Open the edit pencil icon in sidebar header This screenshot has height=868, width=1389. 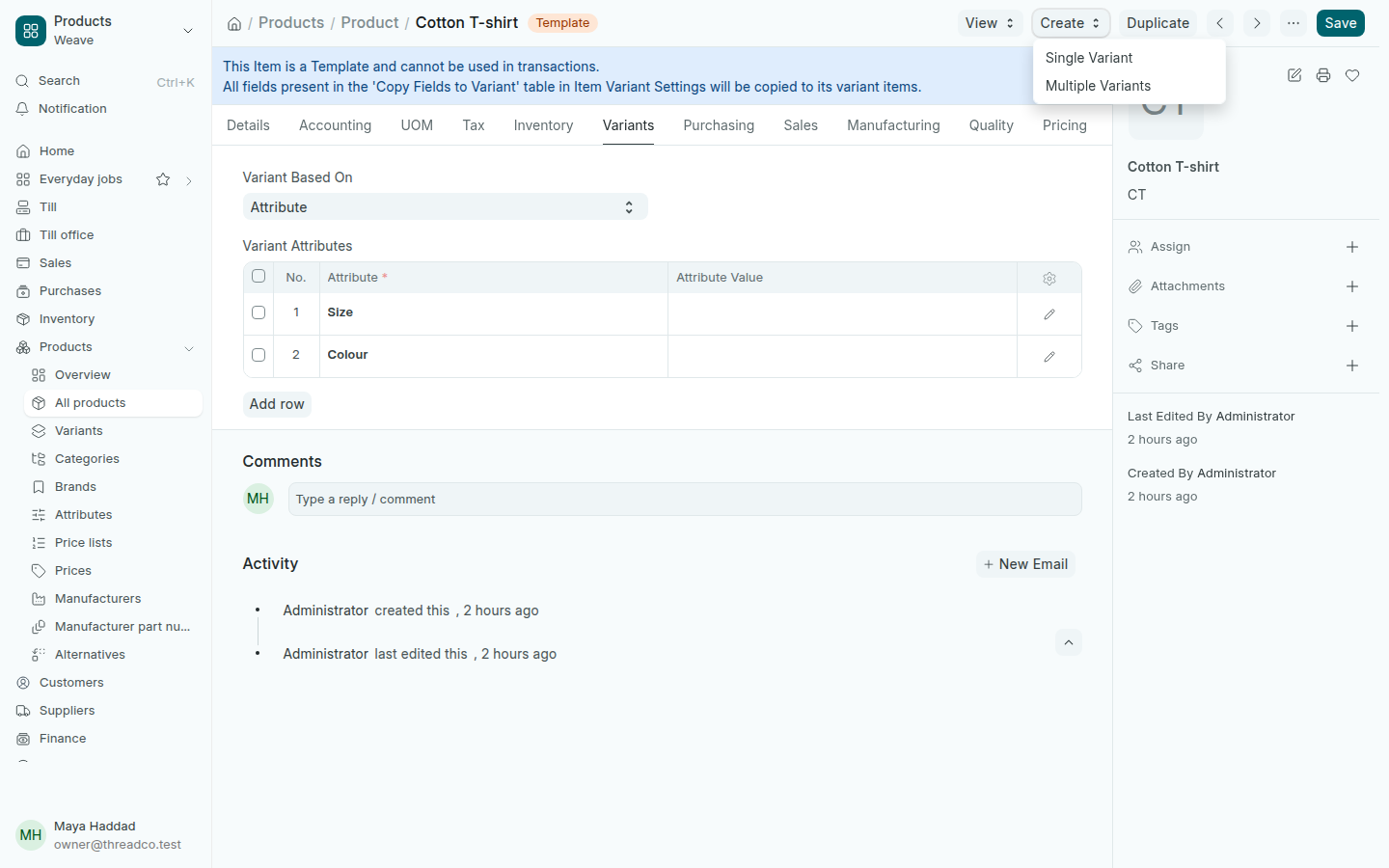tap(1294, 75)
